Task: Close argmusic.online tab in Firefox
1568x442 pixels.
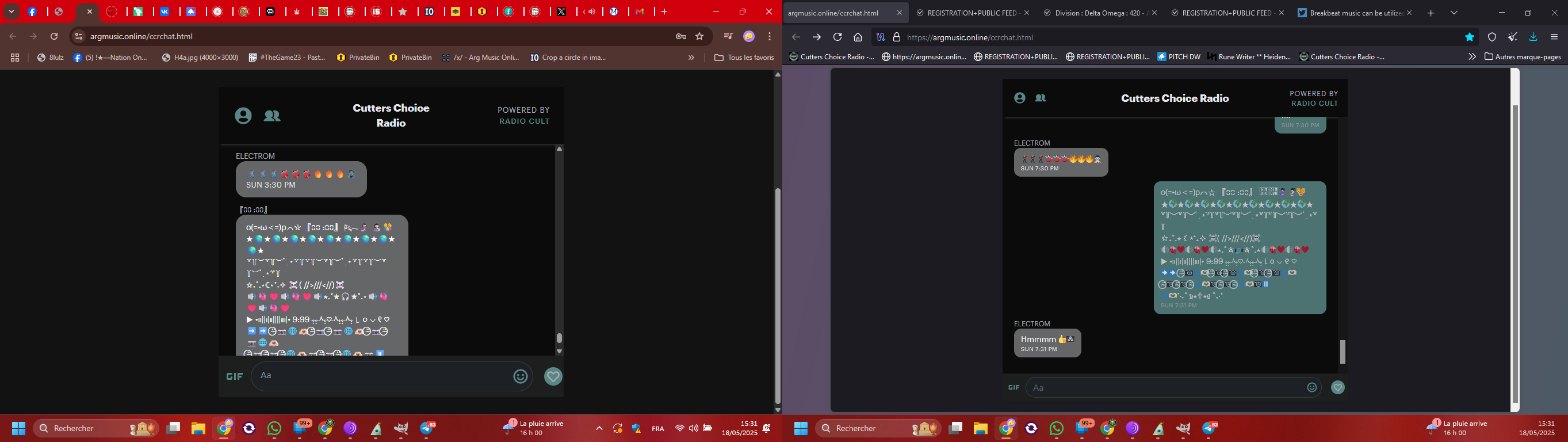Action: 899,13
